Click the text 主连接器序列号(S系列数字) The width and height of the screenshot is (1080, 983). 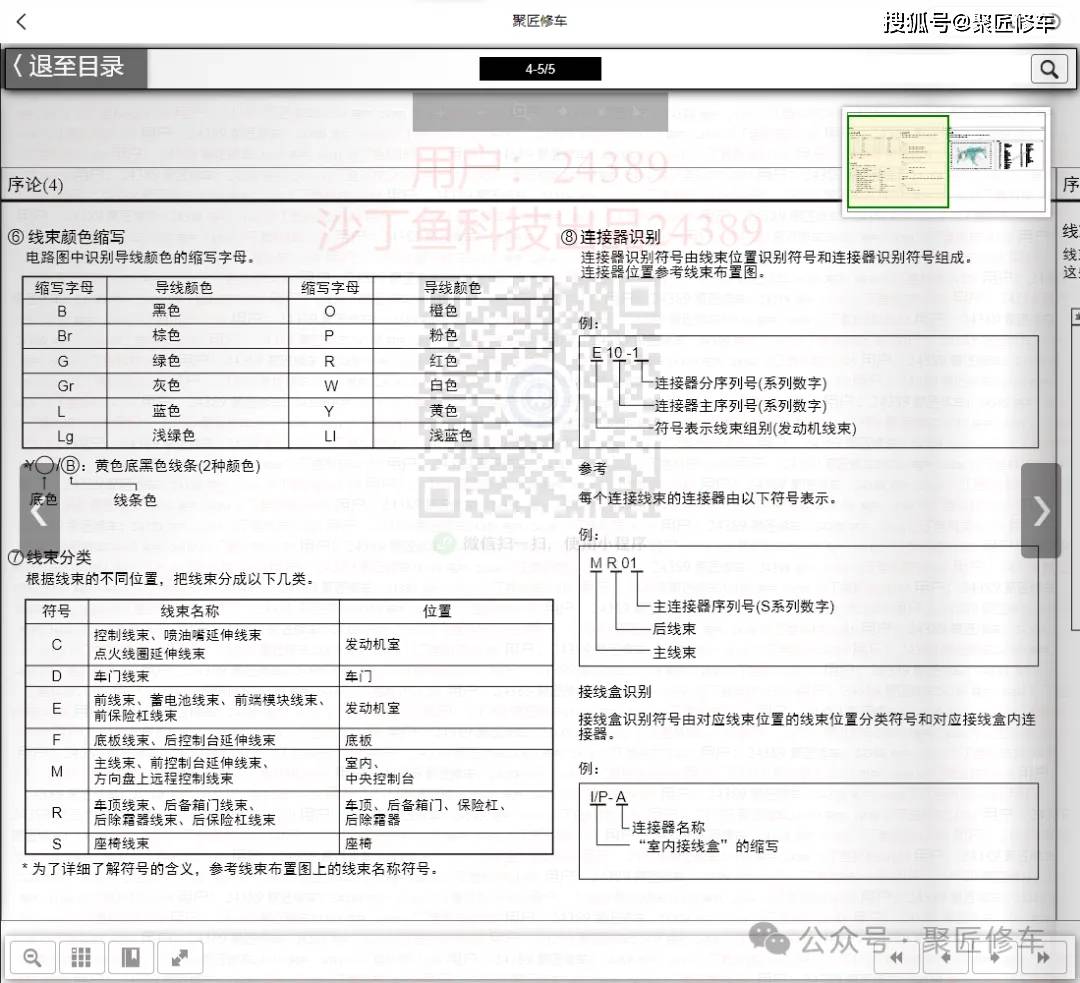coord(743,606)
